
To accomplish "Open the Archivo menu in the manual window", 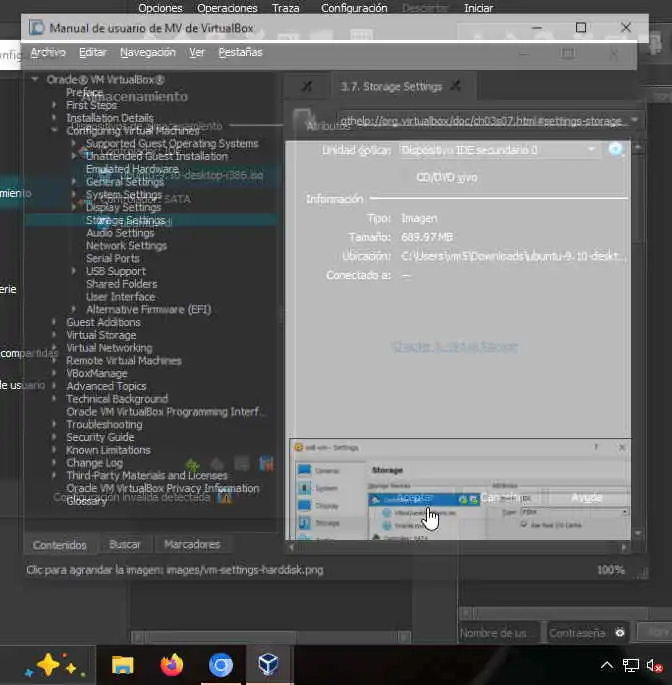I will pos(48,52).
